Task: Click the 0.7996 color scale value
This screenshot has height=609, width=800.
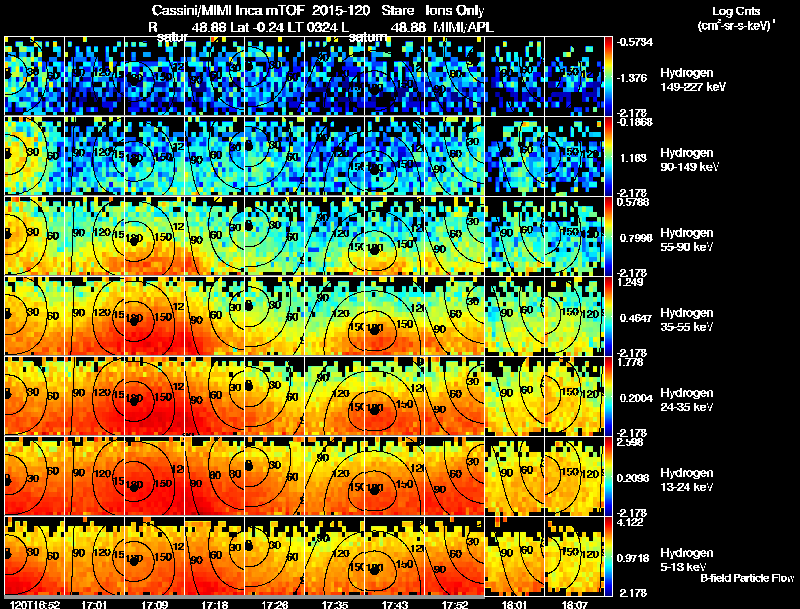Action: tap(636, 238)
